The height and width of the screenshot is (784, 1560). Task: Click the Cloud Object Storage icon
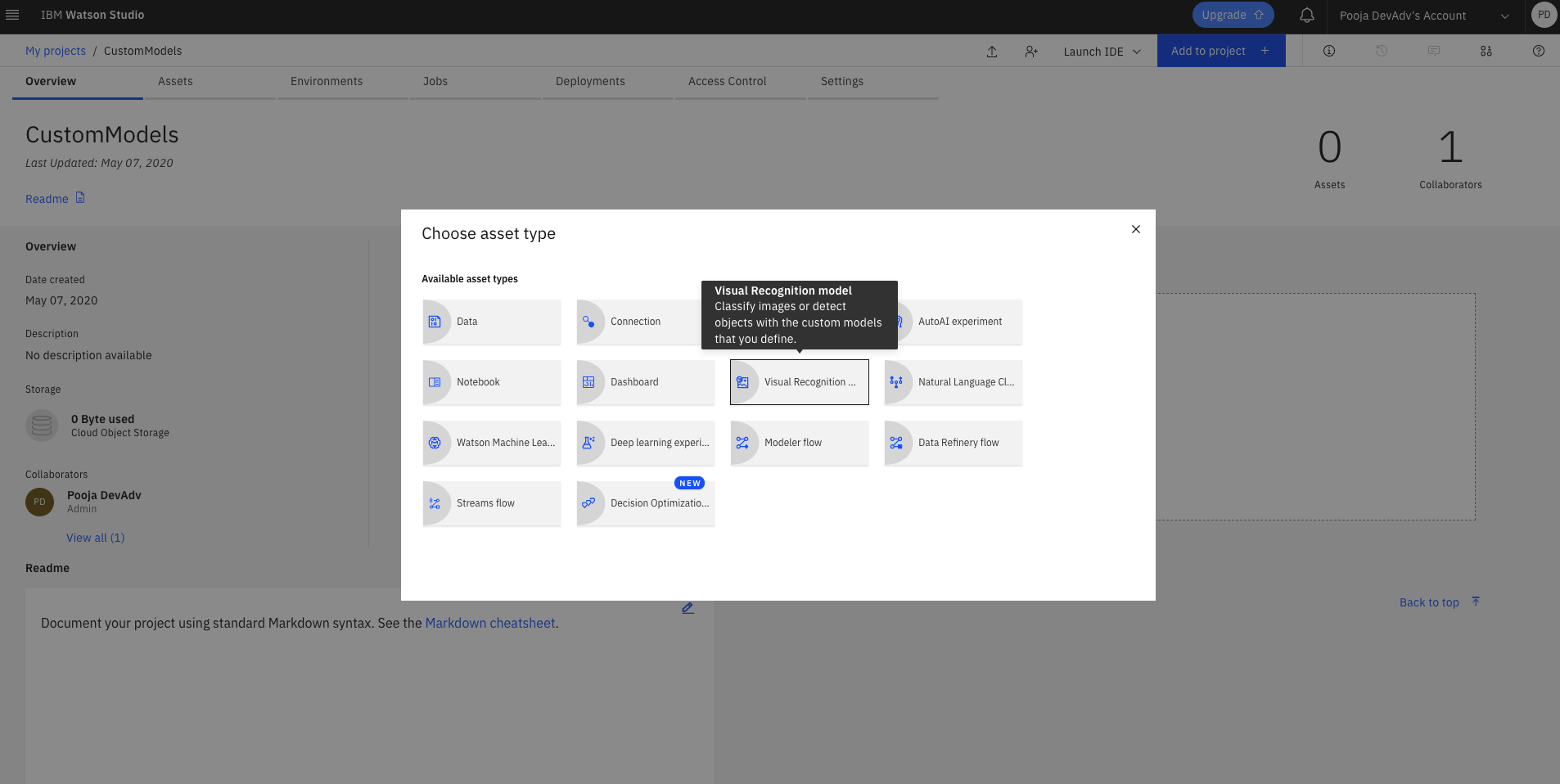point(42,426)
